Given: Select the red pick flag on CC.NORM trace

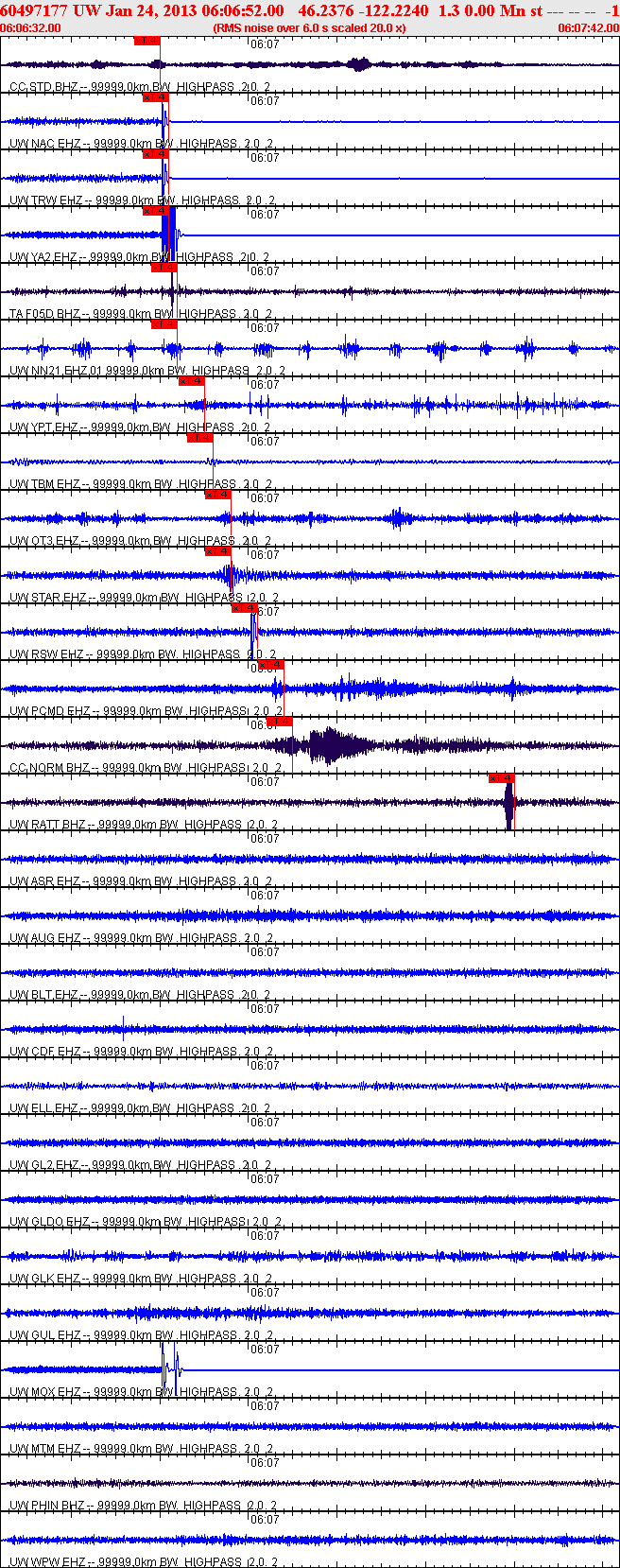Looking at the screenshot, I should point(280,721).
